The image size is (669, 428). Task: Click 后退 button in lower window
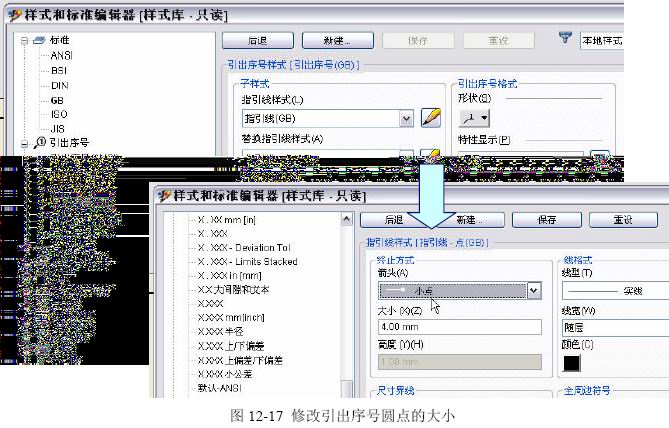[393, 220]
